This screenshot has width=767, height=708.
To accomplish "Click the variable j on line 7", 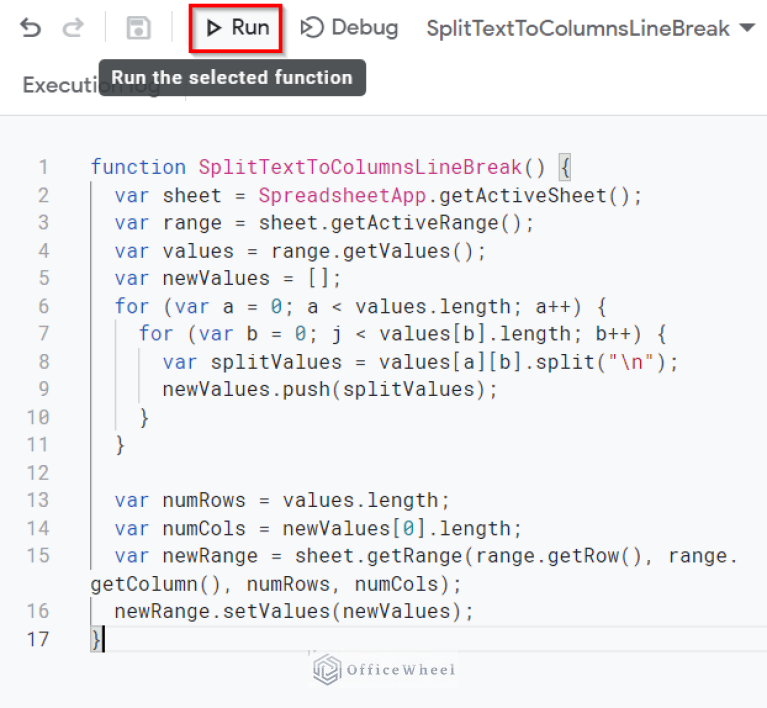I will pos(337,335).
